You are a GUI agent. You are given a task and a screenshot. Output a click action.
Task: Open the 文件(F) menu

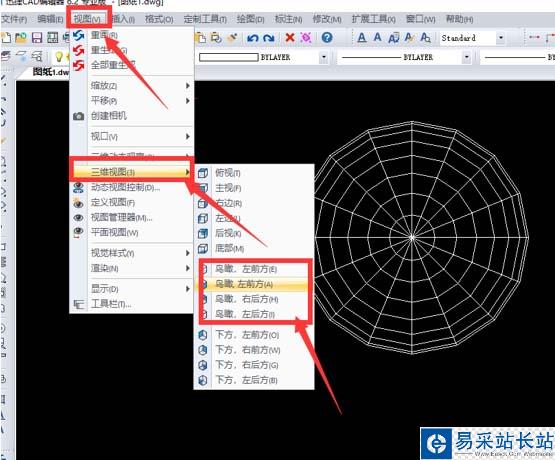[14, 19]
